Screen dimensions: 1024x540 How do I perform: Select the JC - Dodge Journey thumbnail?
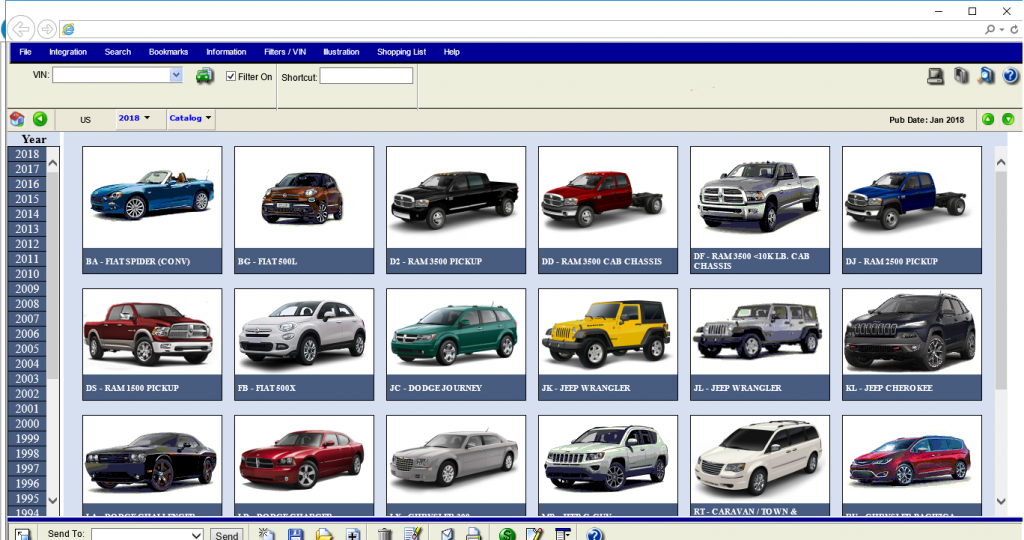click(x=456, y=344)
